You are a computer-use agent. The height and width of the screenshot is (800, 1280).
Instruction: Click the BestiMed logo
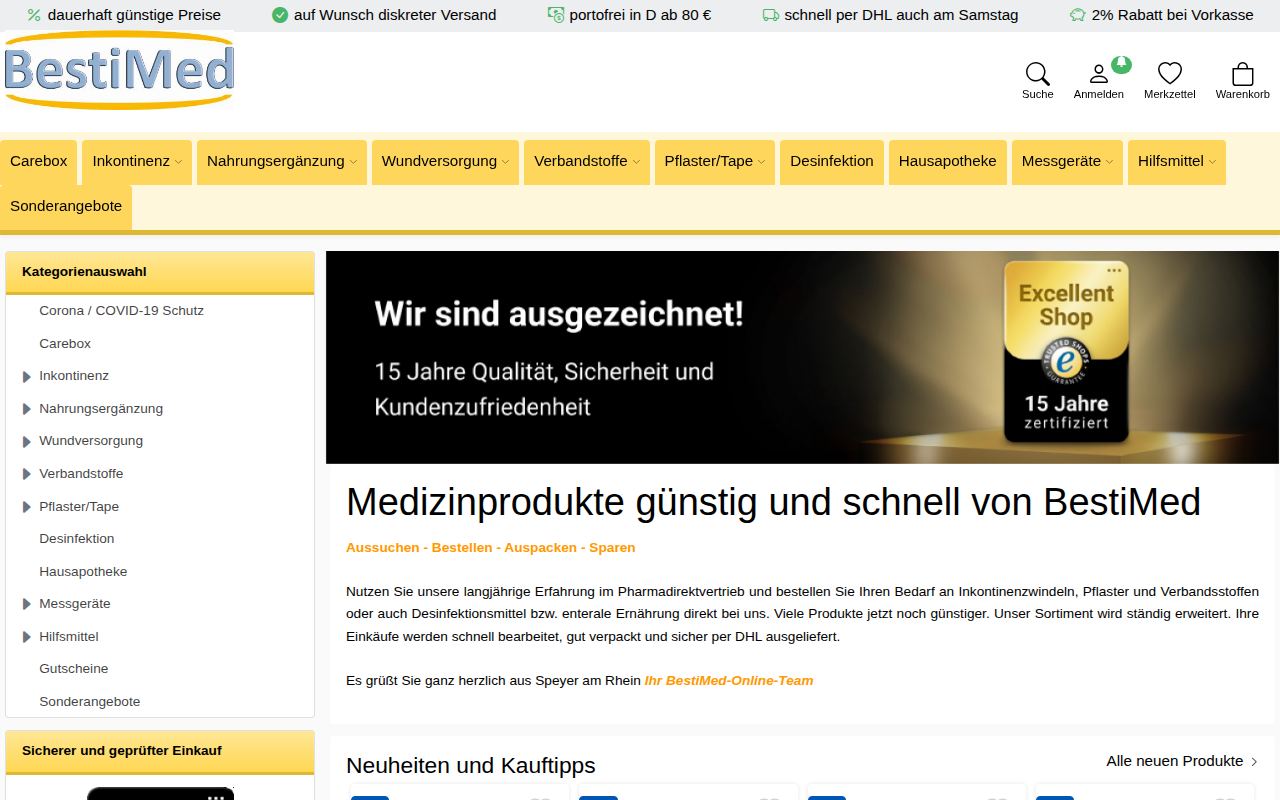119,70
